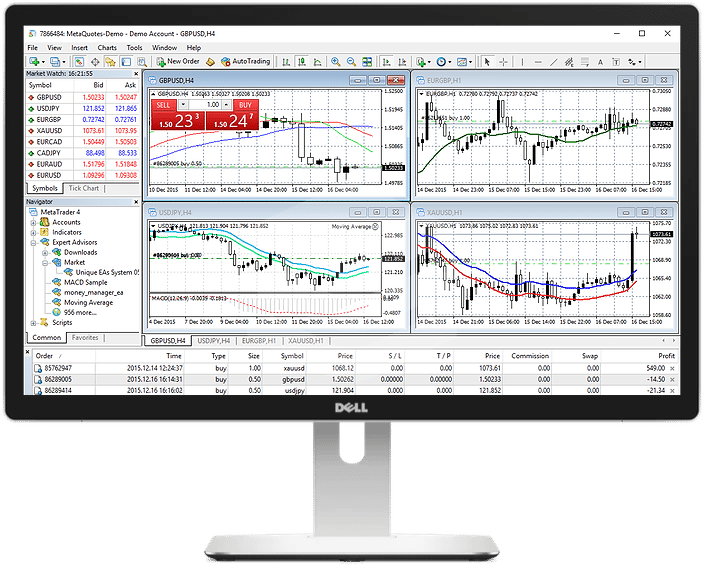Viewport: 704px width, 566px height.
Task: Select the Cursor arrow tool
Action: point(487,61)
